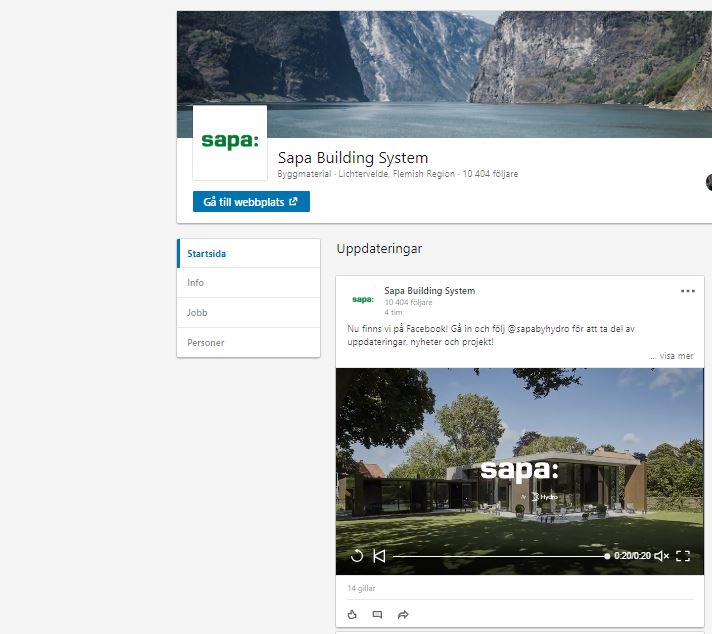
Task: Enter fullscreen video mode
Action: click(683, 556)
